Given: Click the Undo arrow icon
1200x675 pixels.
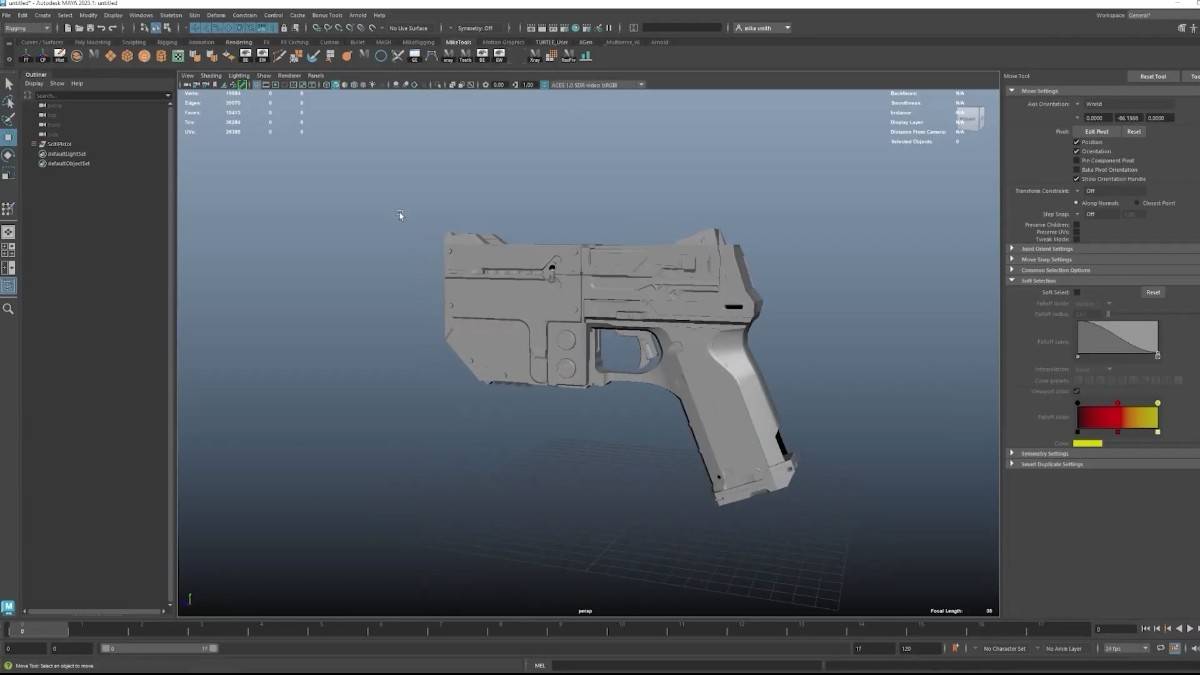Looking at the screenshot, I should (x=102, y=28).
